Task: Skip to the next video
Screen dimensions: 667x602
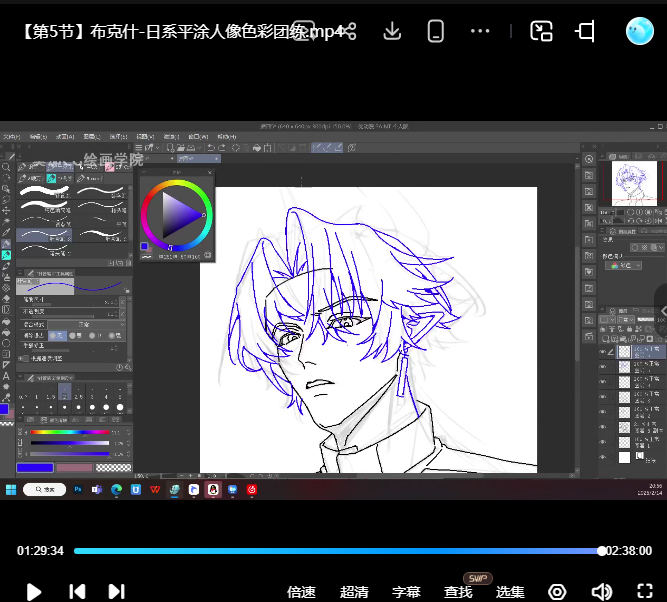Action: click(117, 591)
